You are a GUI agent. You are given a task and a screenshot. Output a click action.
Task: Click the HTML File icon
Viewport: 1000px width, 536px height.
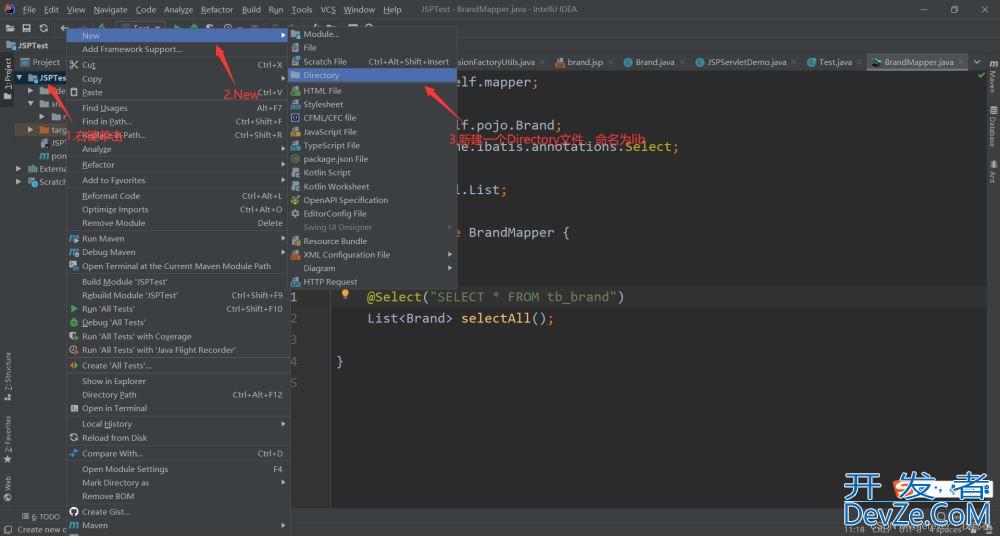295,91
